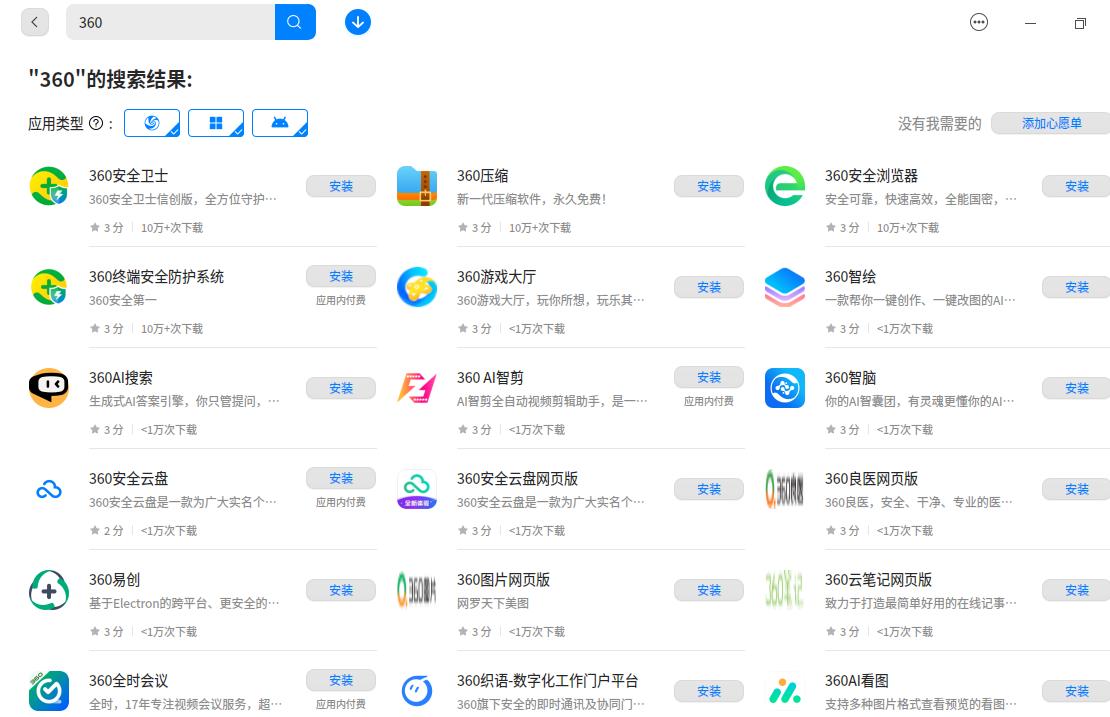Open the 360终端安全防护系统 app icon
Viewport: 1110px width, 717px height.
click(49, 287)
